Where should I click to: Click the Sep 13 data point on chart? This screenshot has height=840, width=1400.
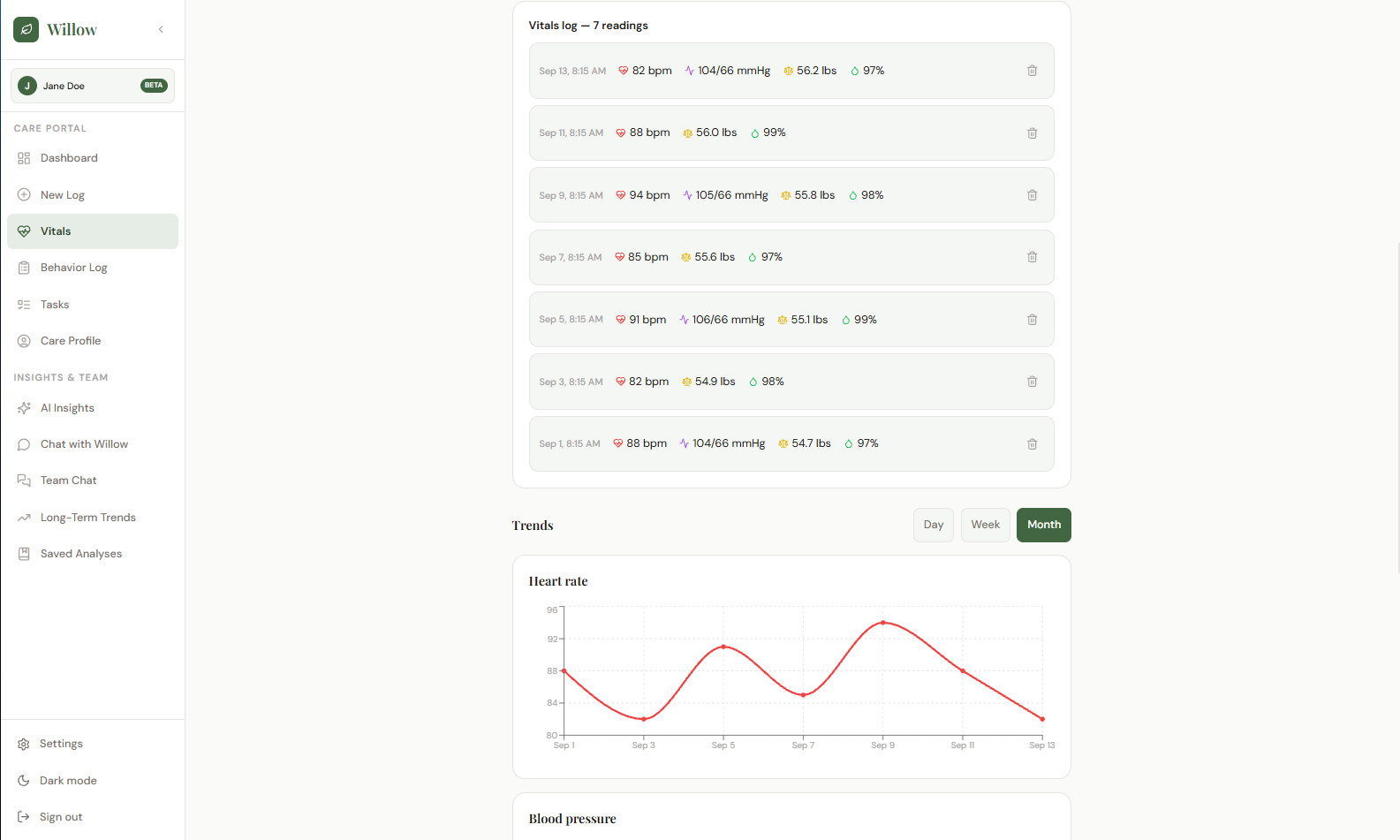[x=1042, y=719]
